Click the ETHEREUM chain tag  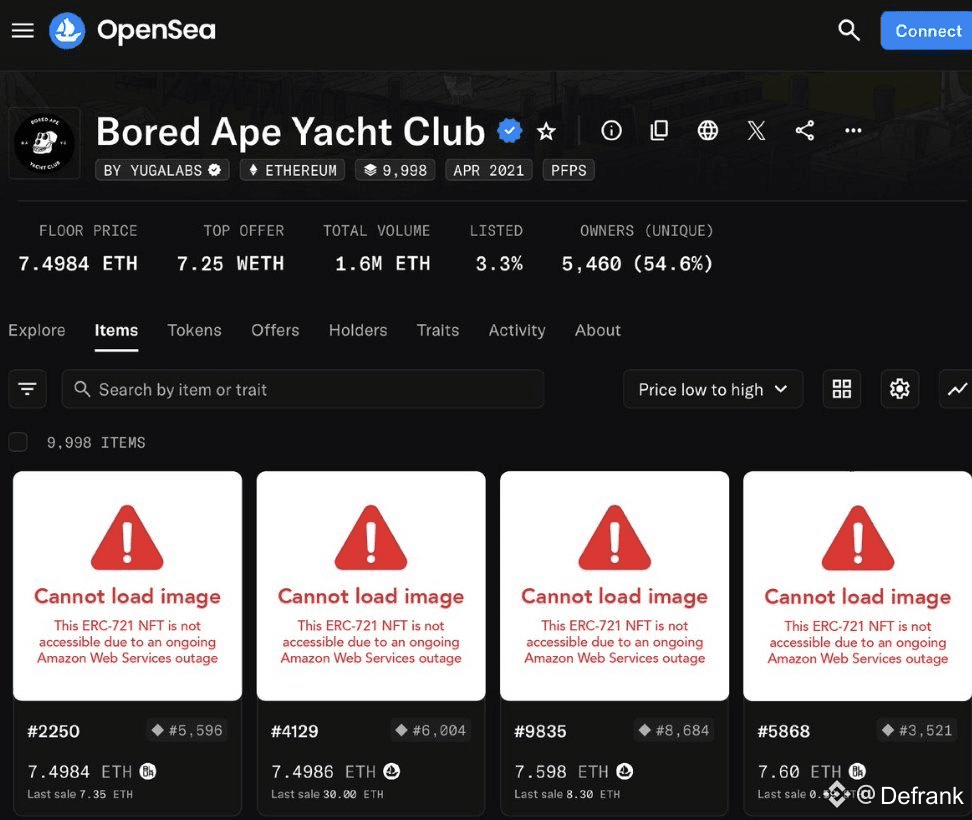click(x=293, y=170)
